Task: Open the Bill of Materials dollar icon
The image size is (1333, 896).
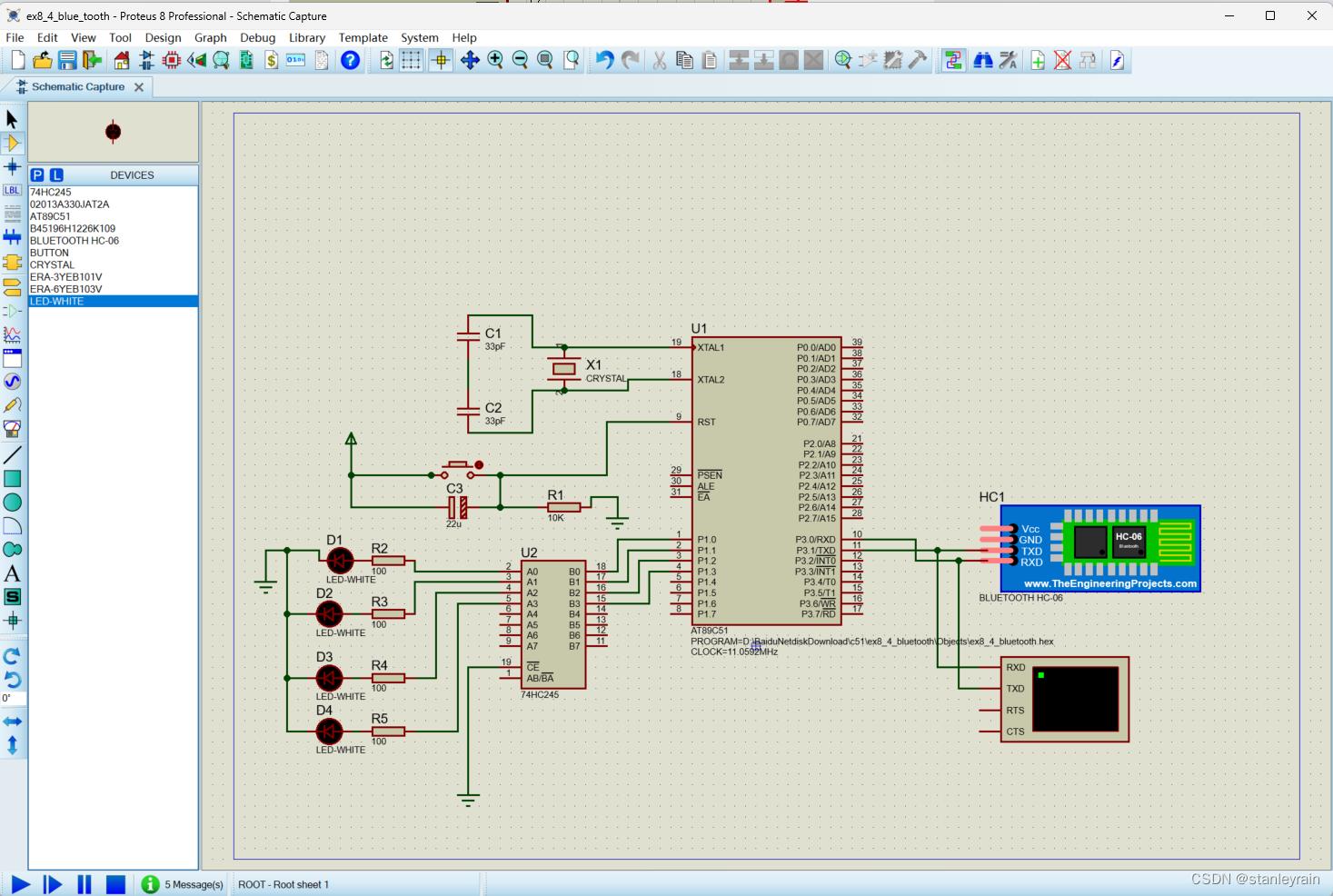Action: point(271,61)
